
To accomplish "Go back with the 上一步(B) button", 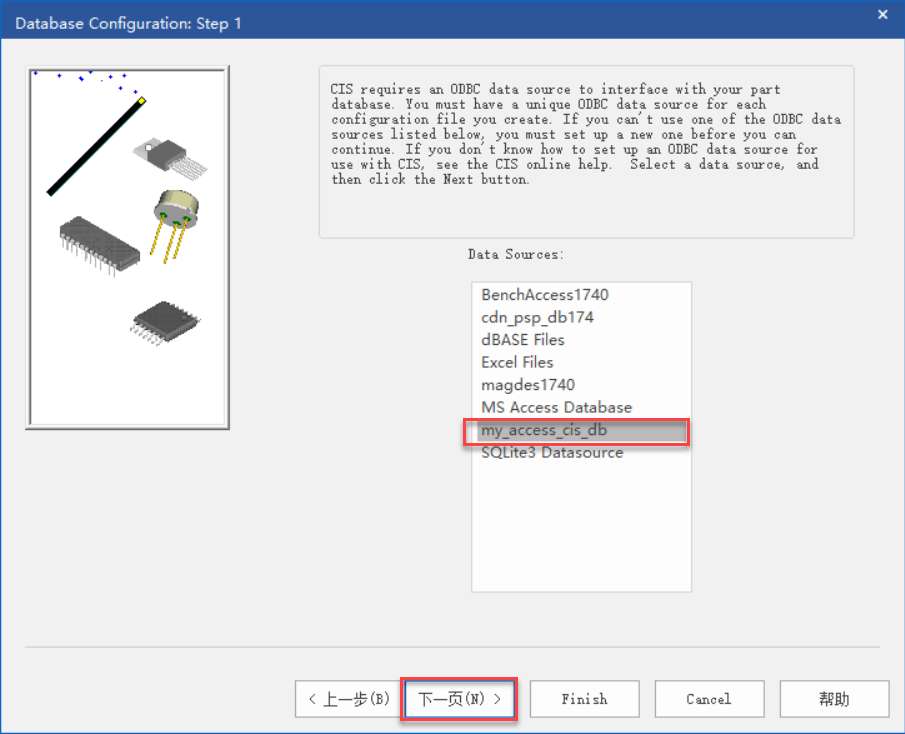I will click(x=348, y=699).
